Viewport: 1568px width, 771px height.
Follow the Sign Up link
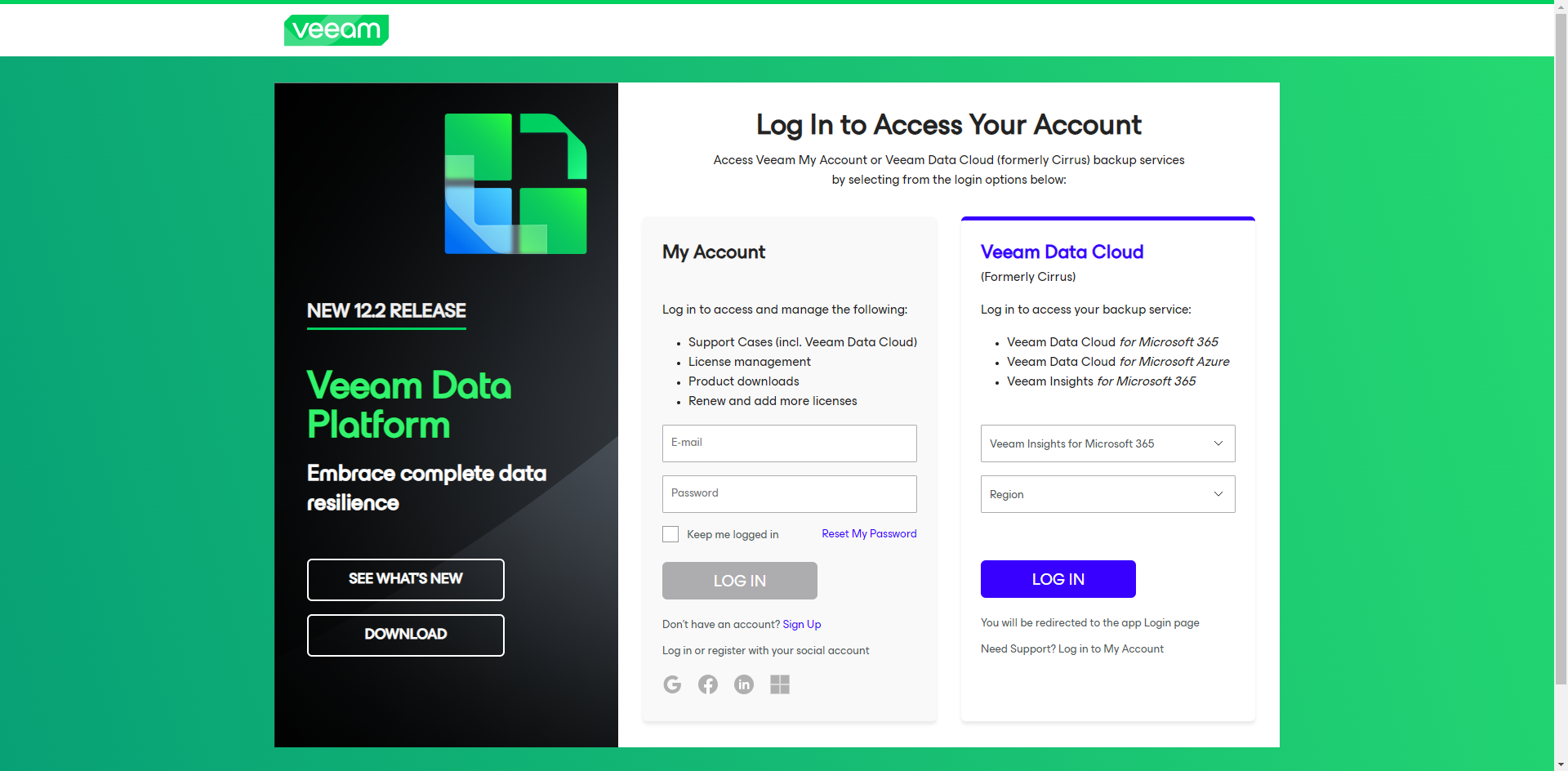(x=802, y=624)
